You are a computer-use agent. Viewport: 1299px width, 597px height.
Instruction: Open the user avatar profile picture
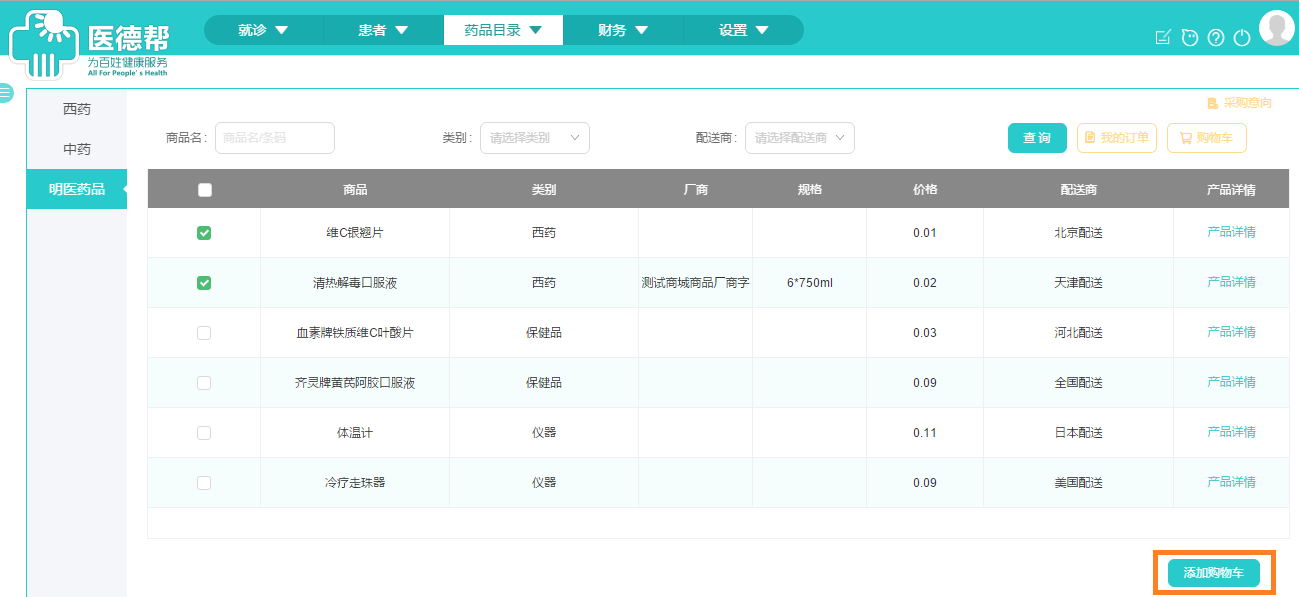click(1277, 28)
